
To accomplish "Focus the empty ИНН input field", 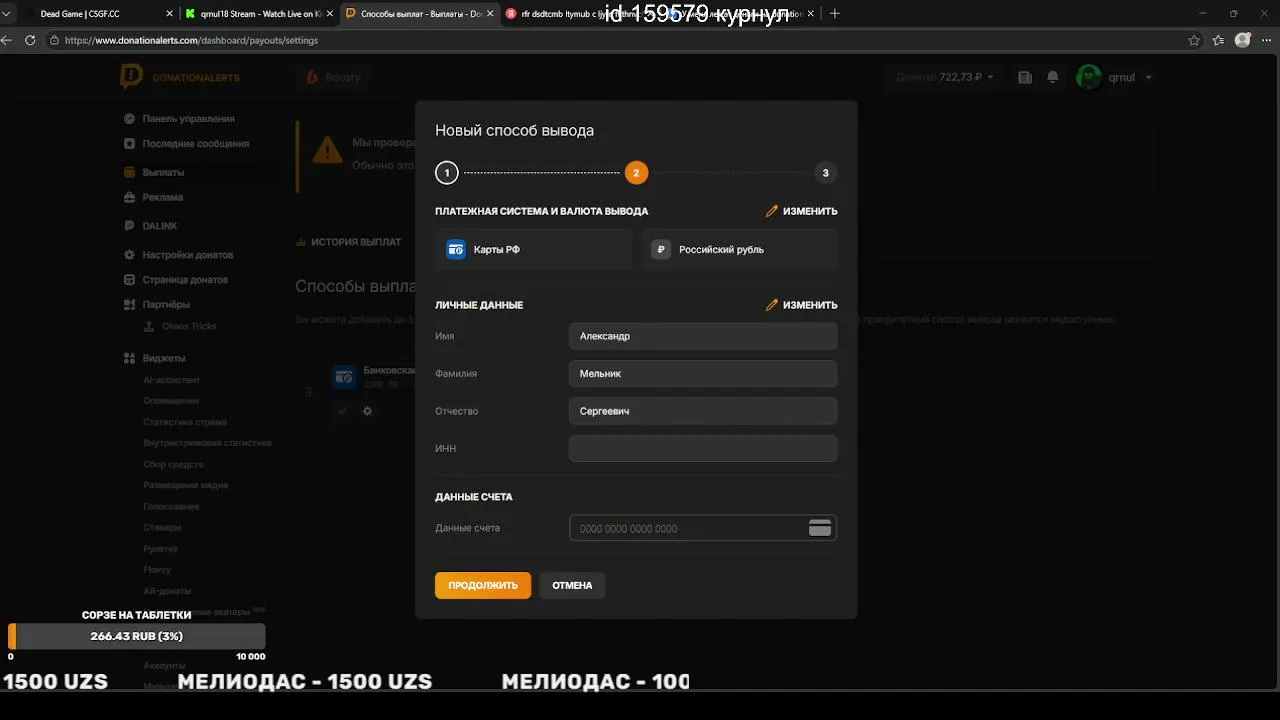I will [703, 448].
